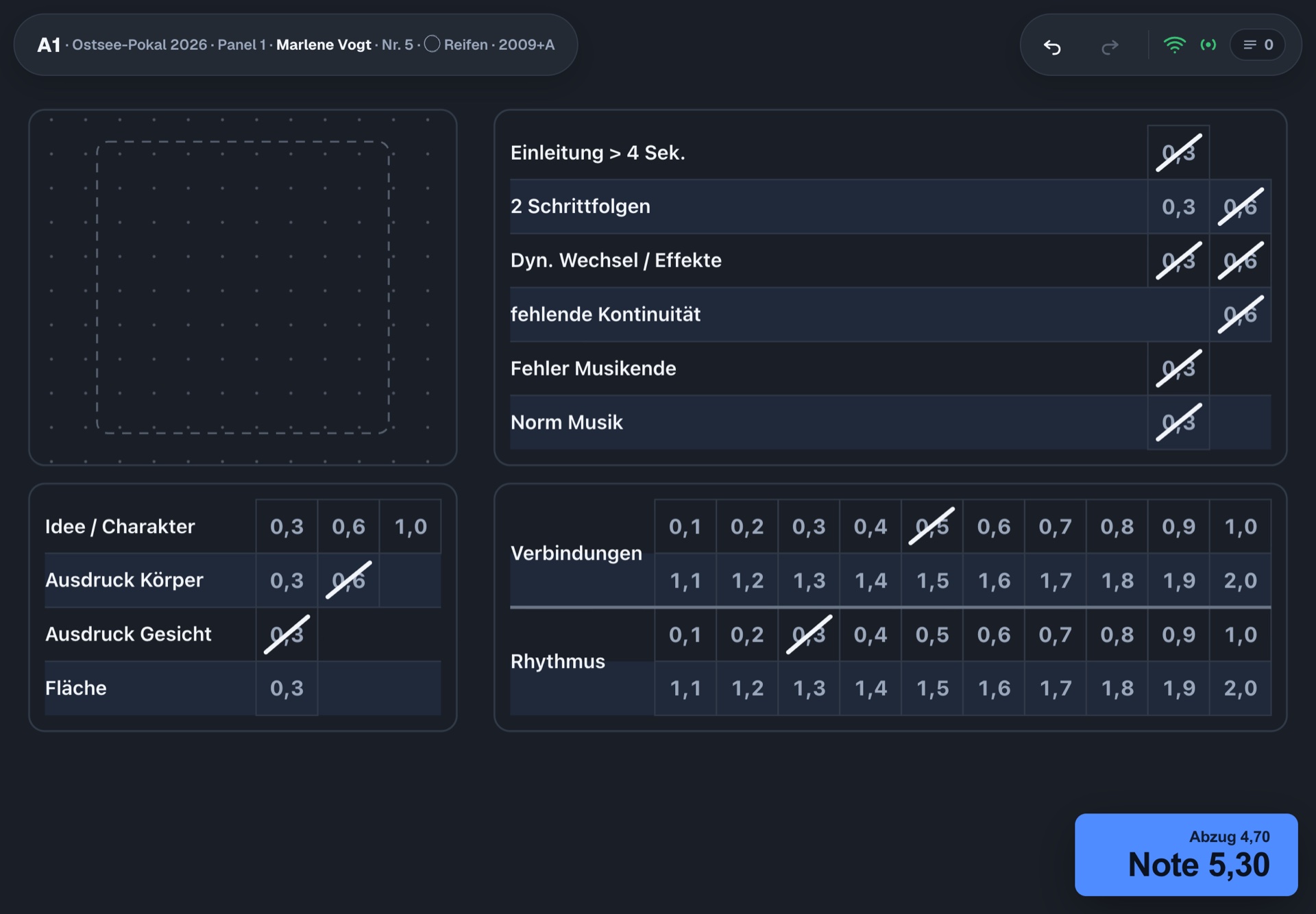Toggle 0,3 for Ausdruck Gesicht
Screen dimensions: 1316x914
coord(287,634)
